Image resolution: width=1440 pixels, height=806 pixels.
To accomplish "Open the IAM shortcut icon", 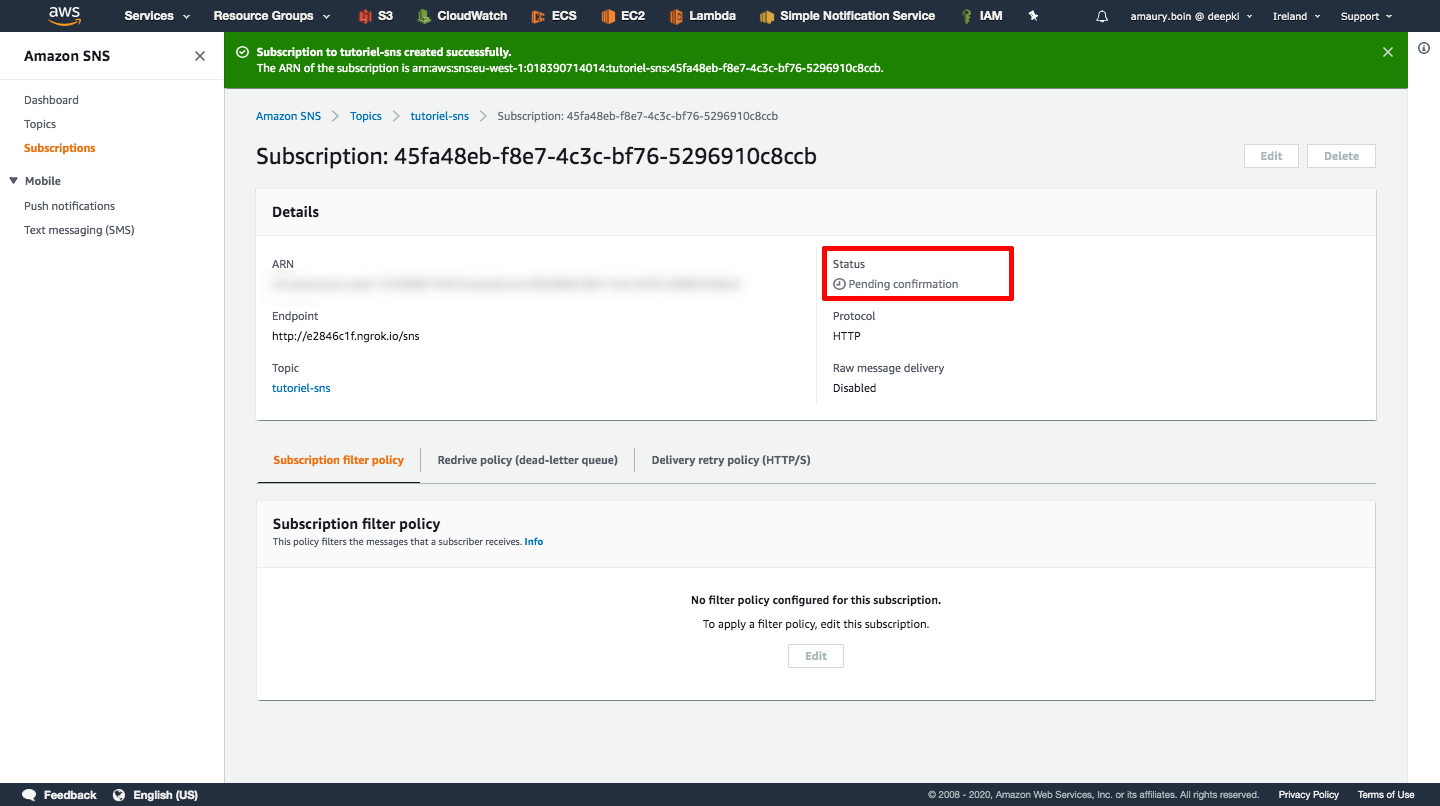I will (x=967, y=16).
